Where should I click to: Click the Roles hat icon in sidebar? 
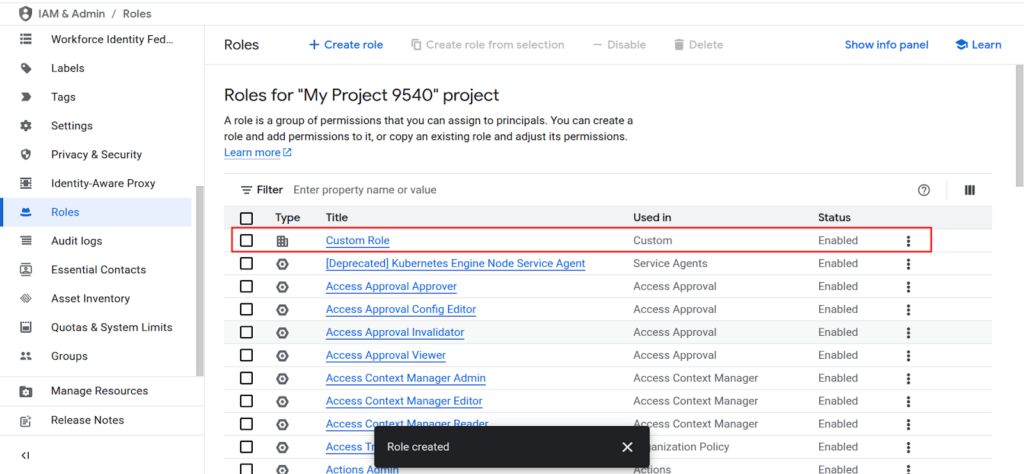[26, 212]
